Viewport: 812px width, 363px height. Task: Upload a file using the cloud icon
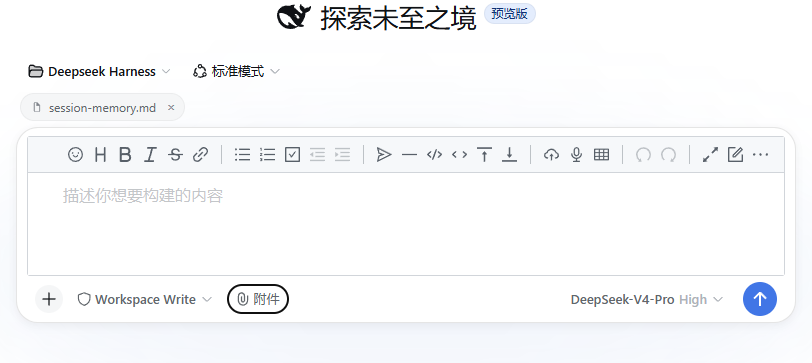tap(552, 154)
